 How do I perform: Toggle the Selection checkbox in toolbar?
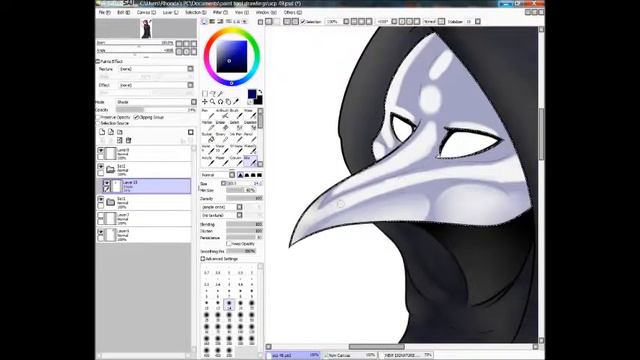303,22
